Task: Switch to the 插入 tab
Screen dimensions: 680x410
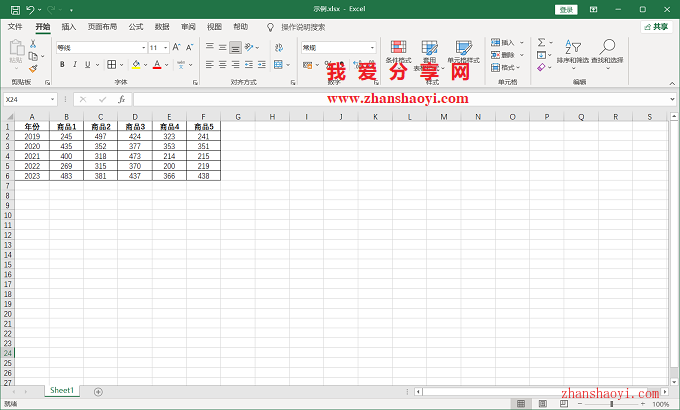Action: 69,27
